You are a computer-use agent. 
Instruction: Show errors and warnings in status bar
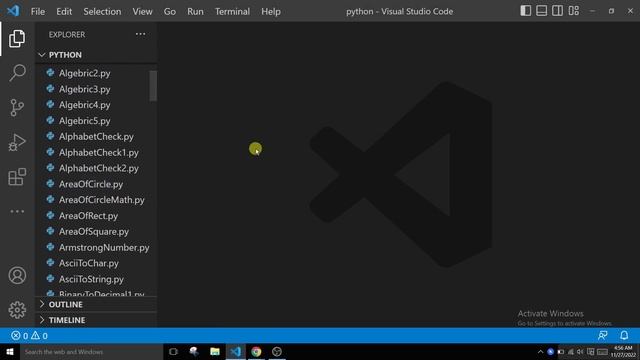point(29,336)
